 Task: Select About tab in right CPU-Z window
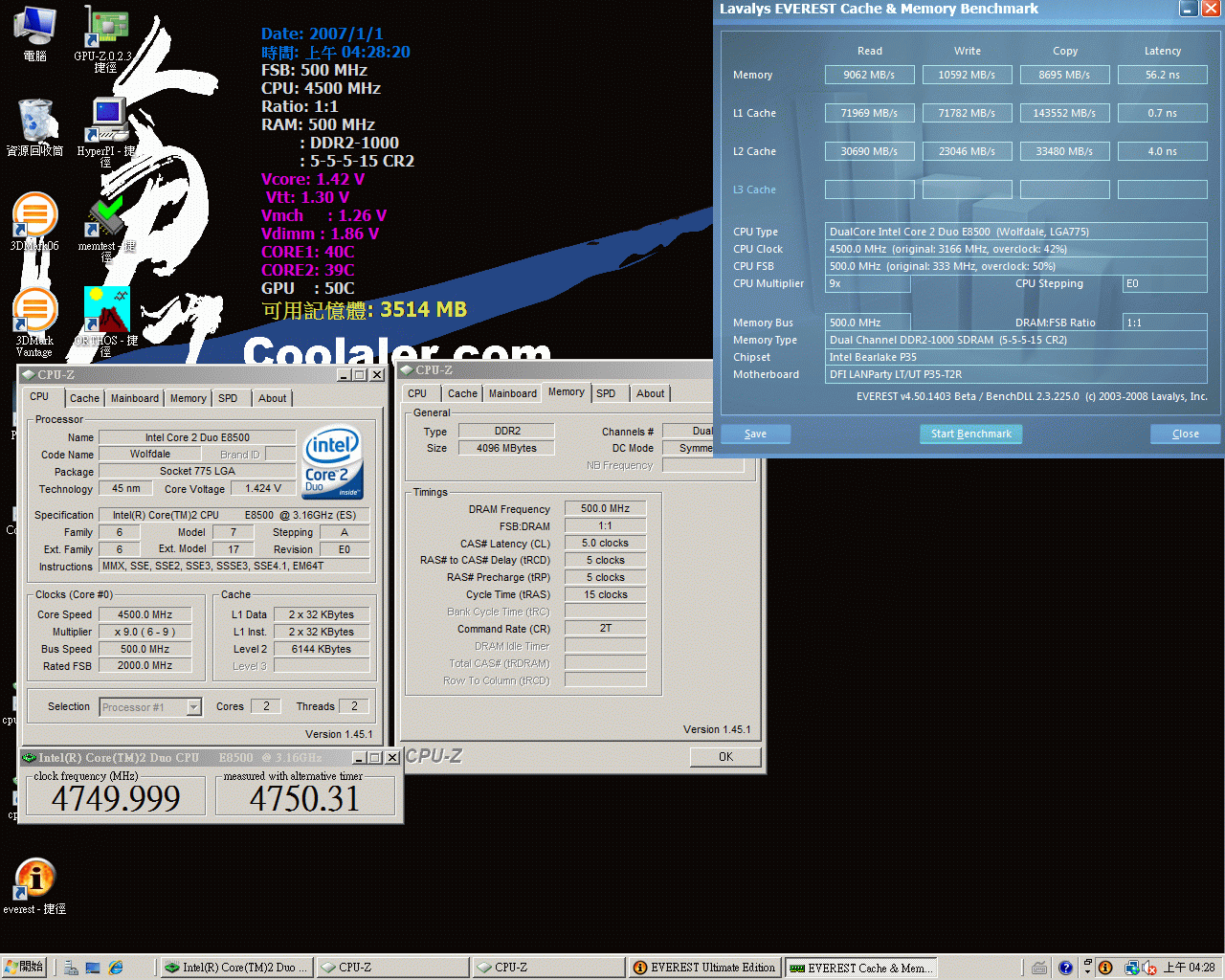coord(650,393)
